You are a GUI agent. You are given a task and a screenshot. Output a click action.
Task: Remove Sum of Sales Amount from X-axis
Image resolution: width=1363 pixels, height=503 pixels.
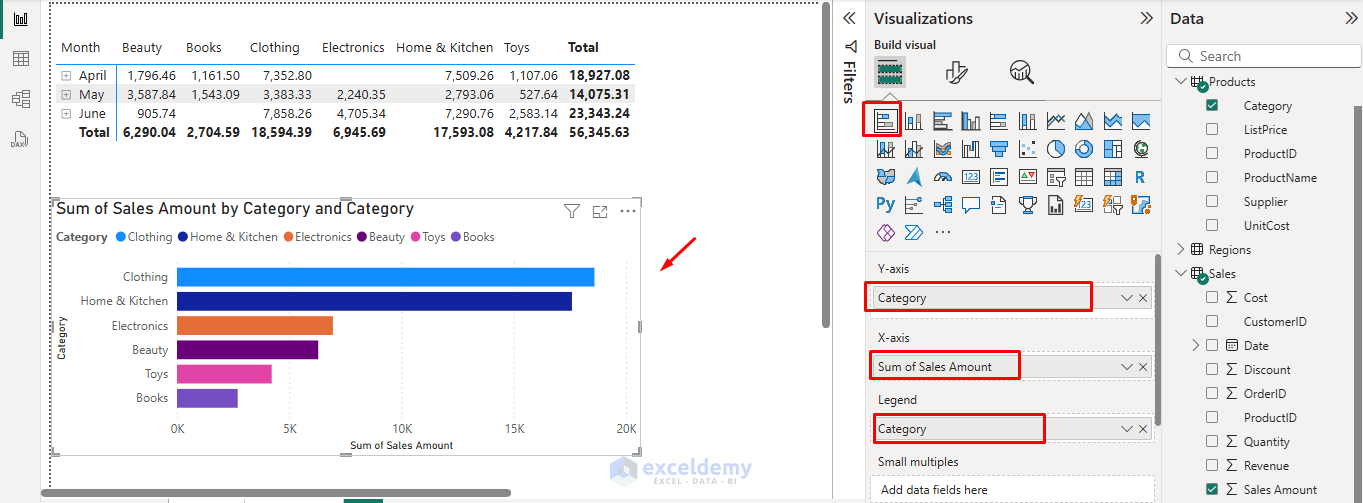coord(1143,367)
